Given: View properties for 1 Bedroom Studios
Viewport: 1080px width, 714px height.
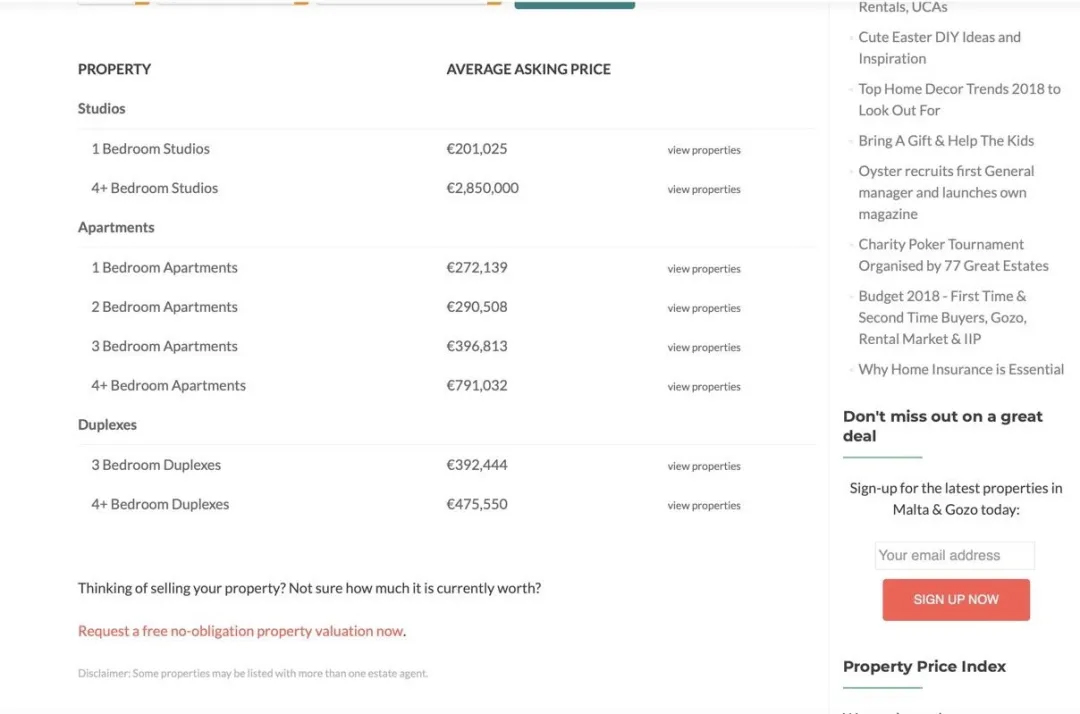Looking at the screenshot, I should [x=703, y=150].
